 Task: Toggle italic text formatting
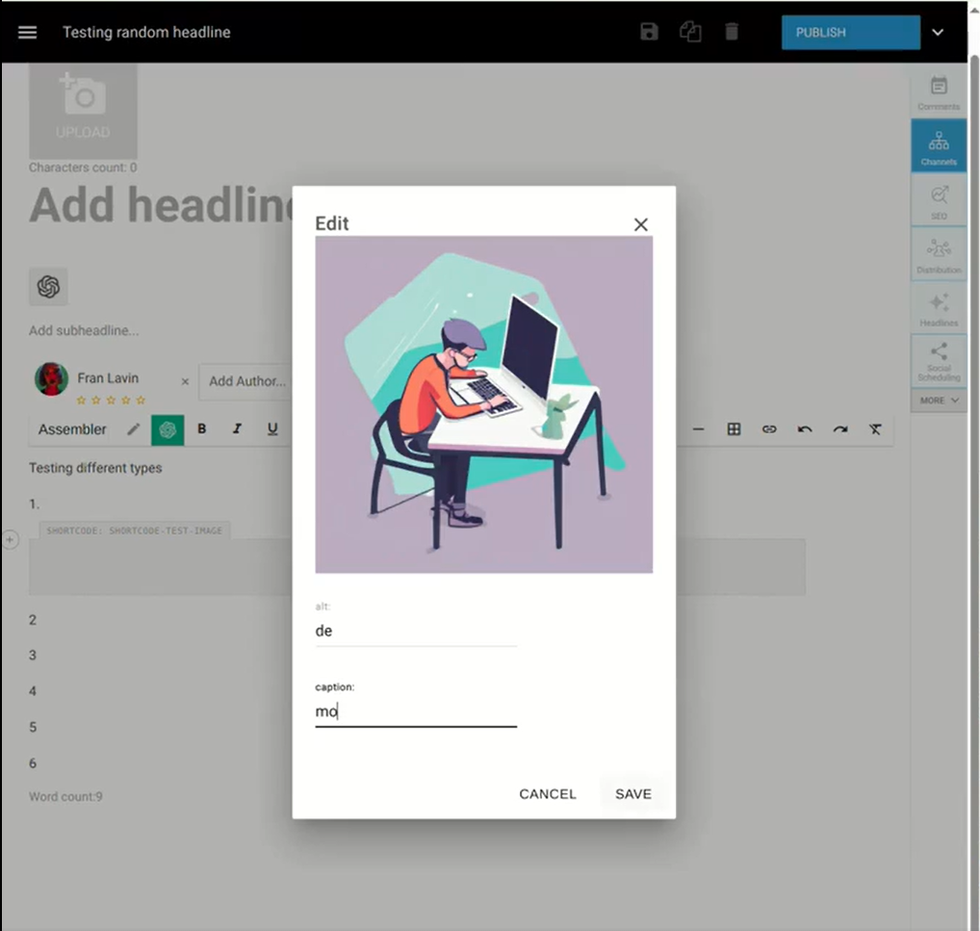pyautogui.click(x=237, y=429)
